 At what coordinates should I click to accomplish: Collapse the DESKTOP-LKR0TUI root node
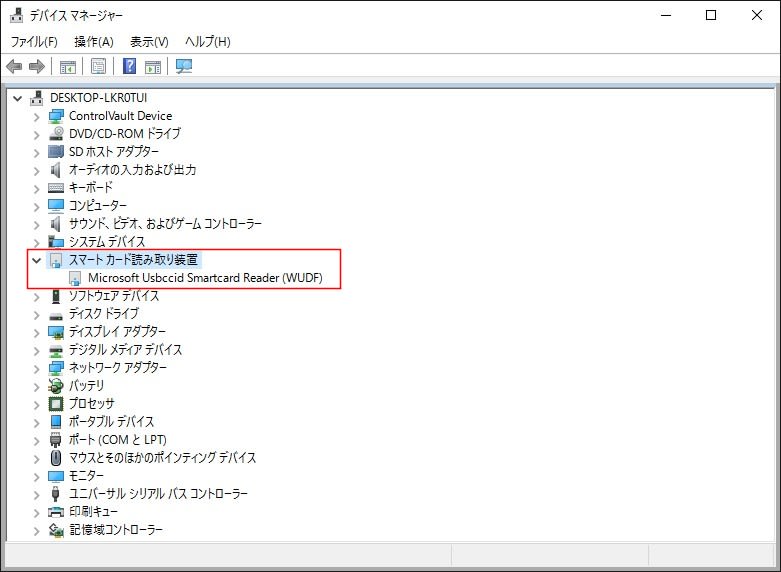click(18, 98)
